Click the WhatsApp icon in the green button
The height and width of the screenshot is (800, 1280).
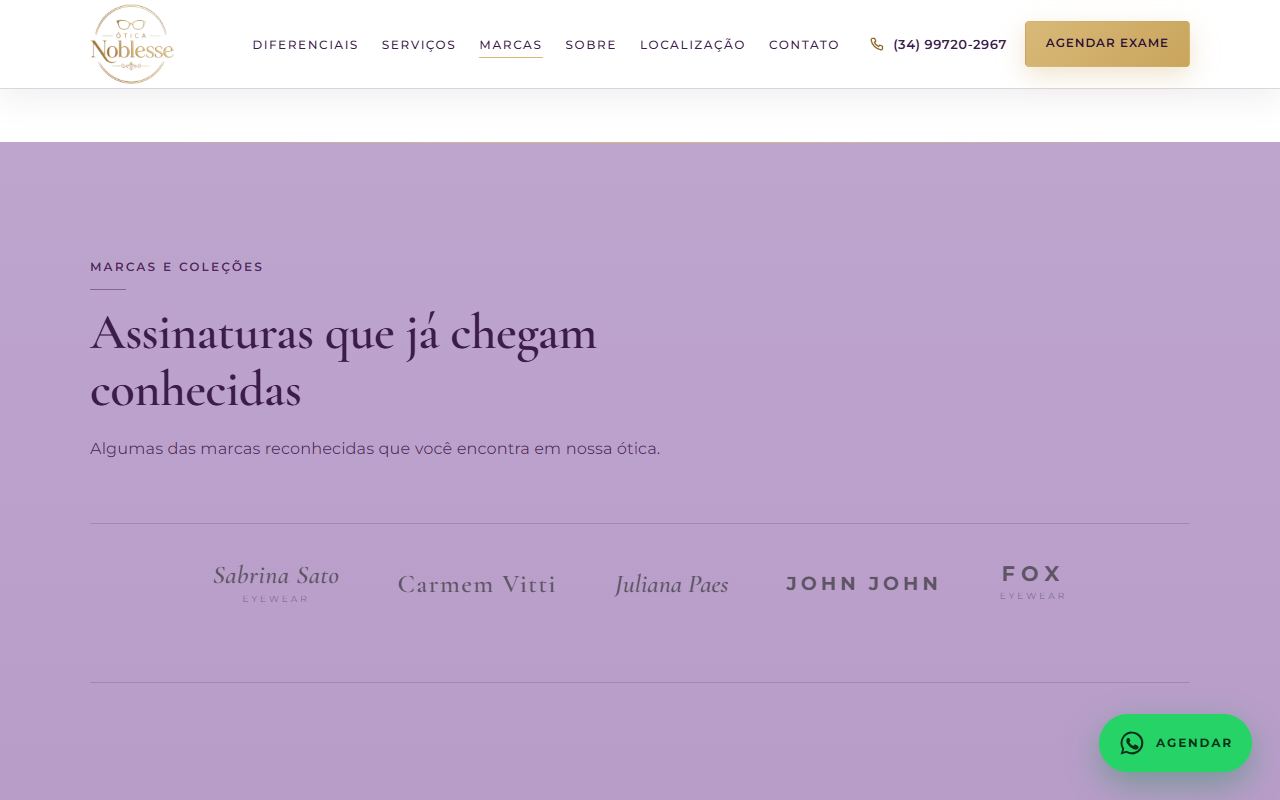[1132, 743]
